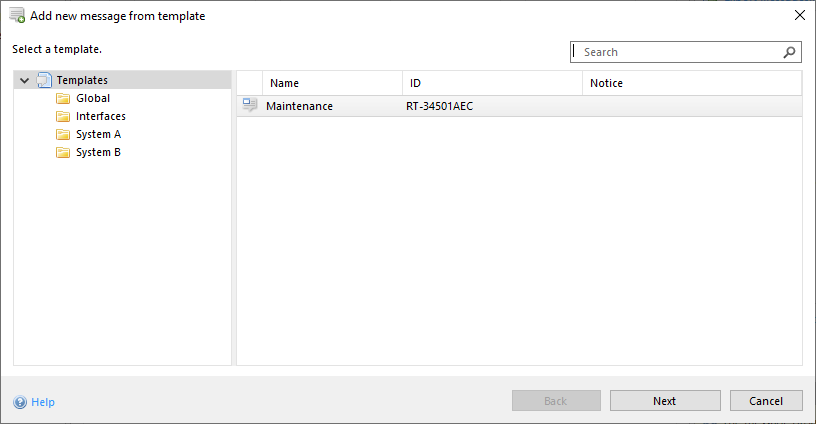Open the Interfaces folder label

point(101,116)
